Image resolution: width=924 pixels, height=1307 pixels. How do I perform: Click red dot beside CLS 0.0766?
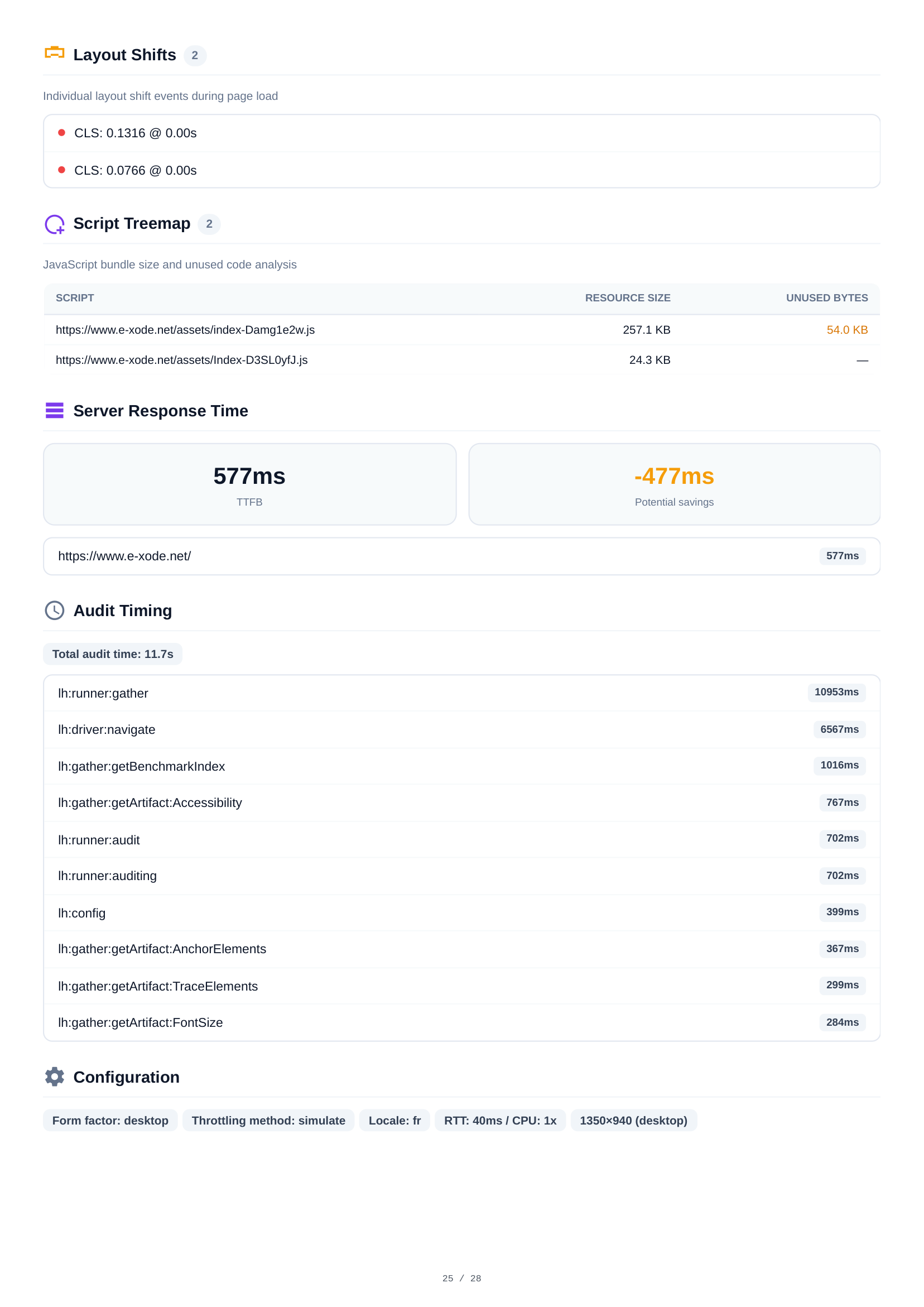pyautogui.click(x=61, y=170)
